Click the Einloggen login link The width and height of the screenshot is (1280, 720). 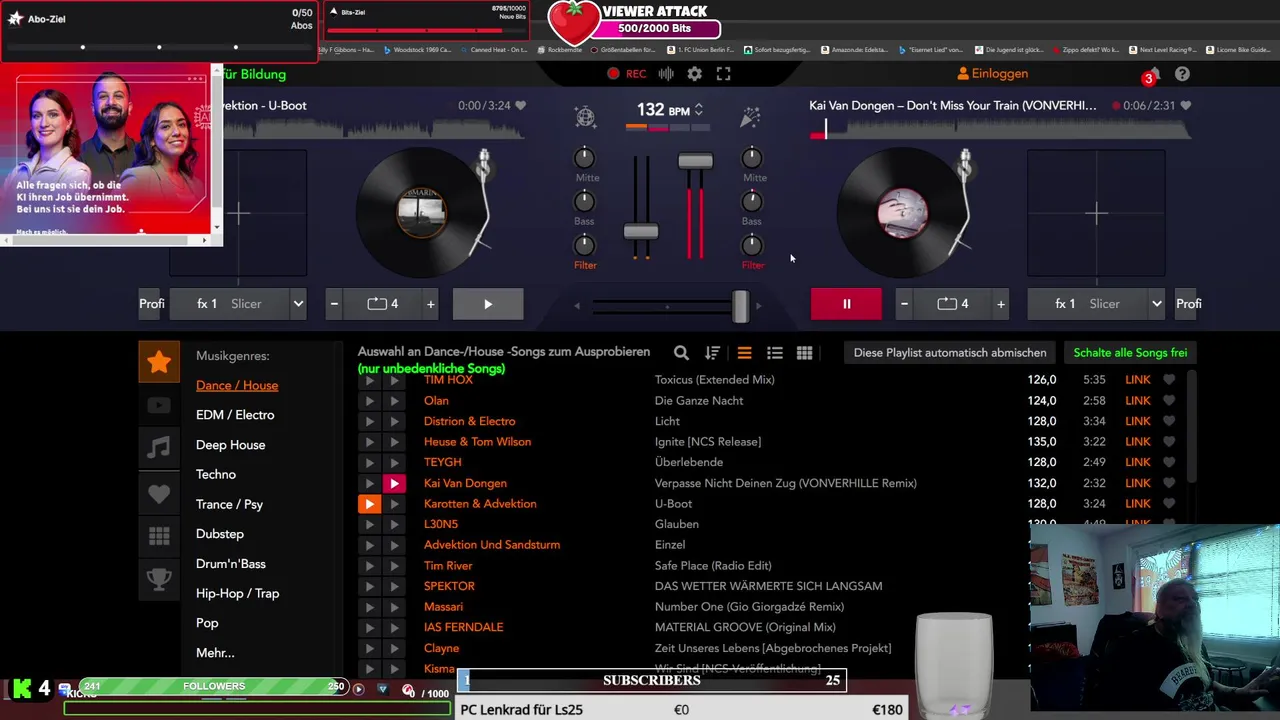pos(992,74)
